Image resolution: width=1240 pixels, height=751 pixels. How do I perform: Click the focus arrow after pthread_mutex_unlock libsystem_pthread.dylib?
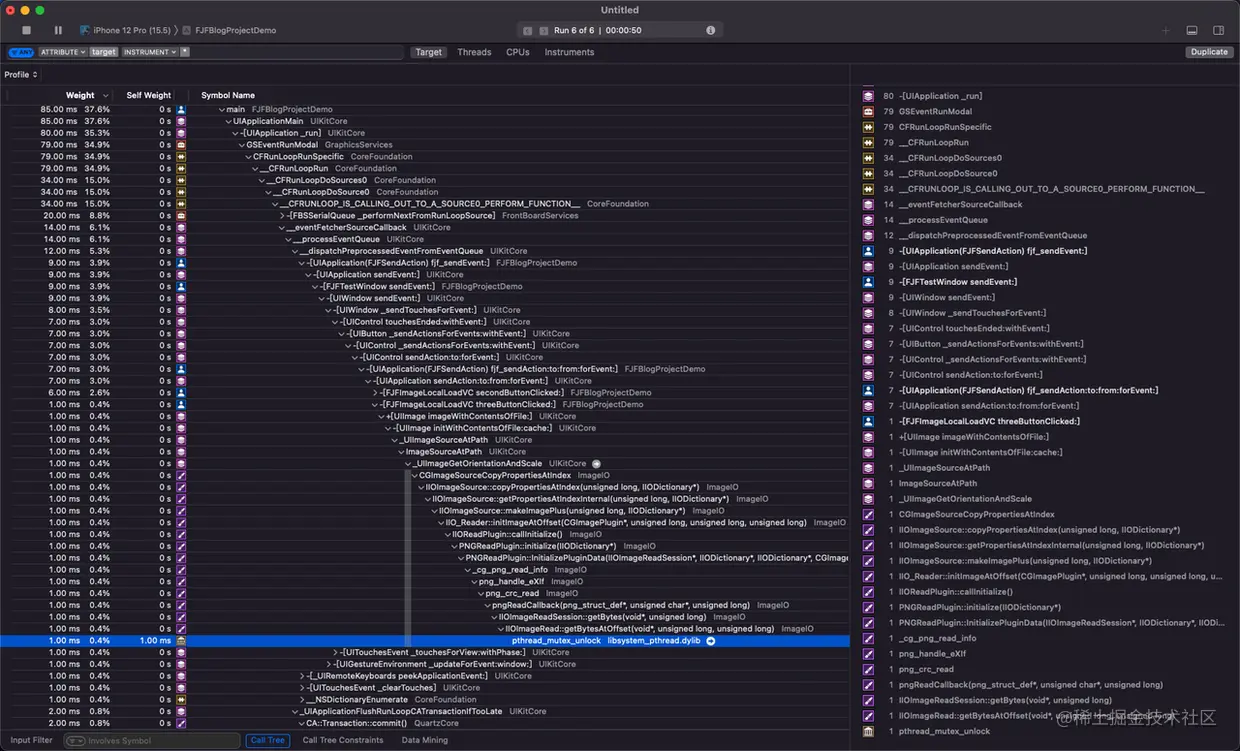point(711,640)
